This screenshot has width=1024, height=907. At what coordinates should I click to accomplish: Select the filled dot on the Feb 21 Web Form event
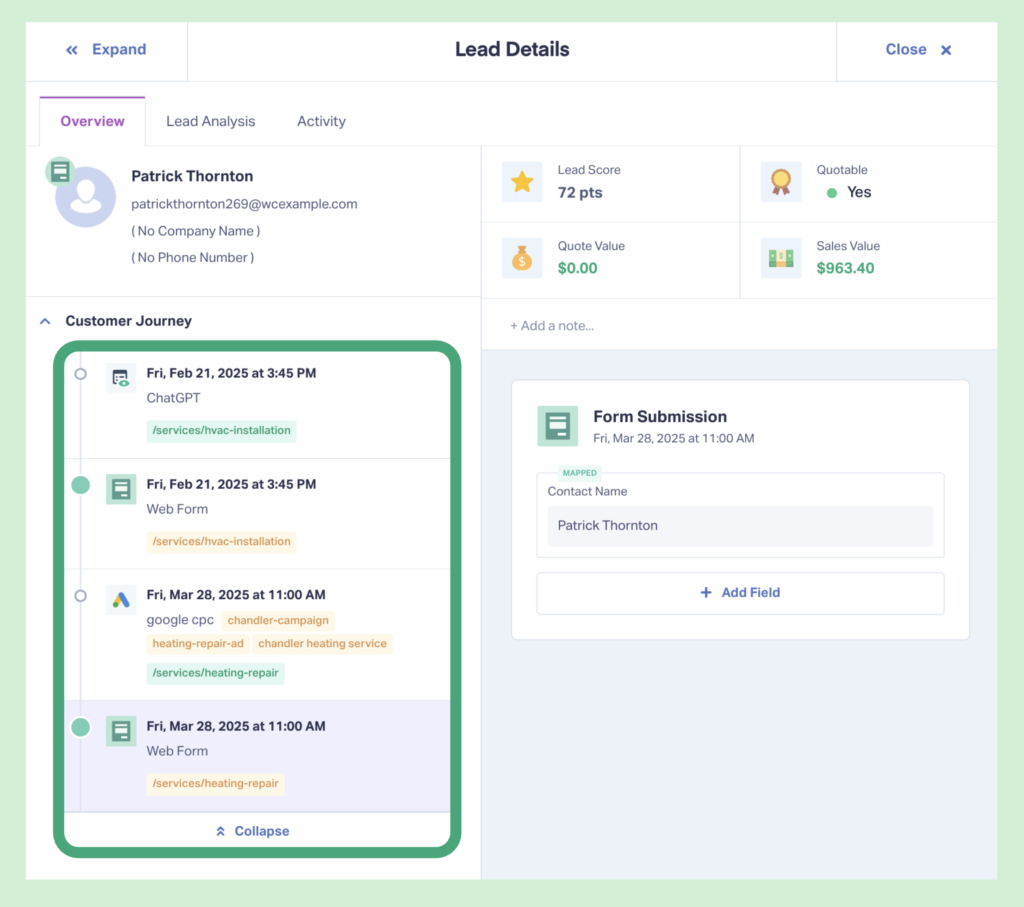80,484
